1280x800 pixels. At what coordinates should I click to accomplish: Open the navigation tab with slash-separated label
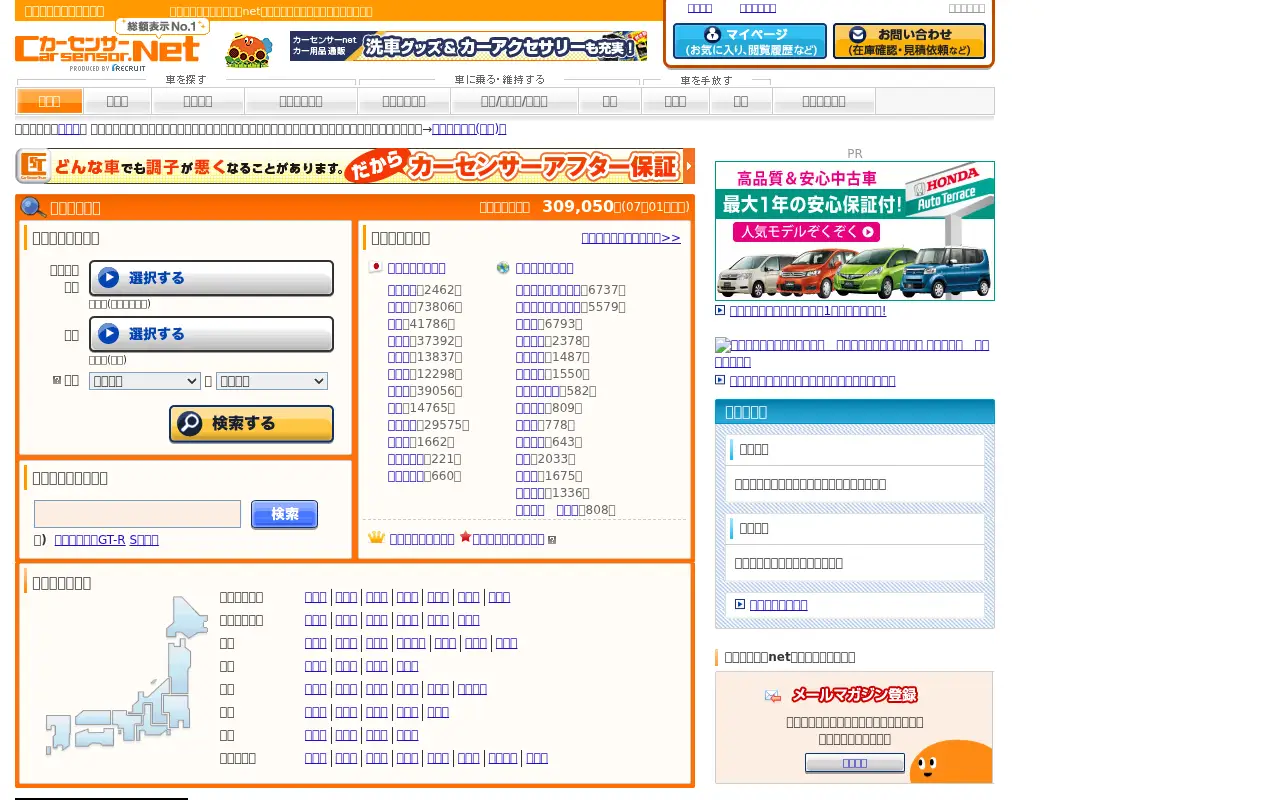click(514, 101)
